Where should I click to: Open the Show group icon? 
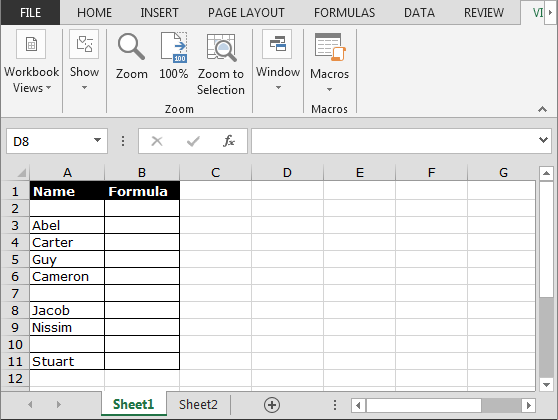84,44
